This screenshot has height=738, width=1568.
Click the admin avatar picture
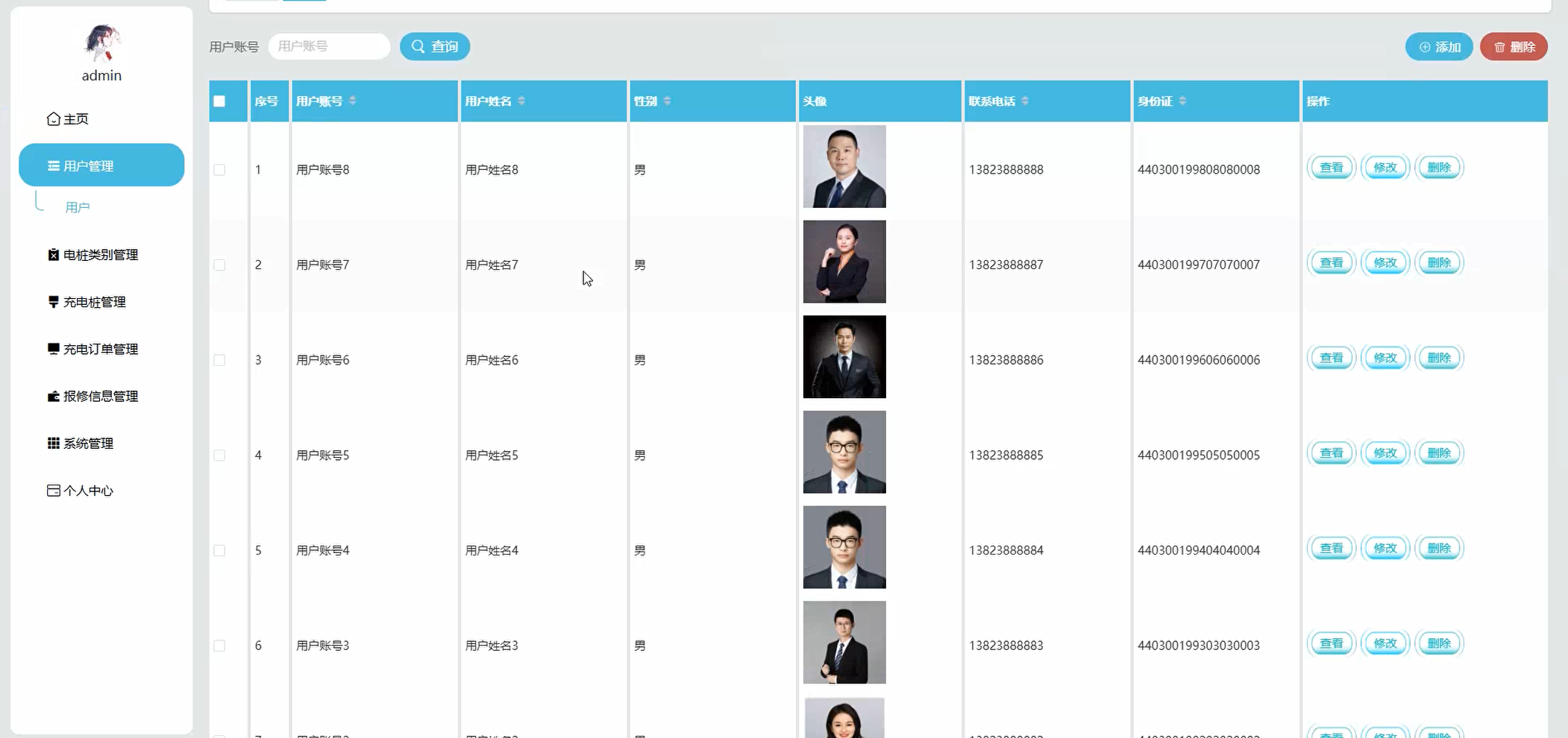(x=101, y=43)
